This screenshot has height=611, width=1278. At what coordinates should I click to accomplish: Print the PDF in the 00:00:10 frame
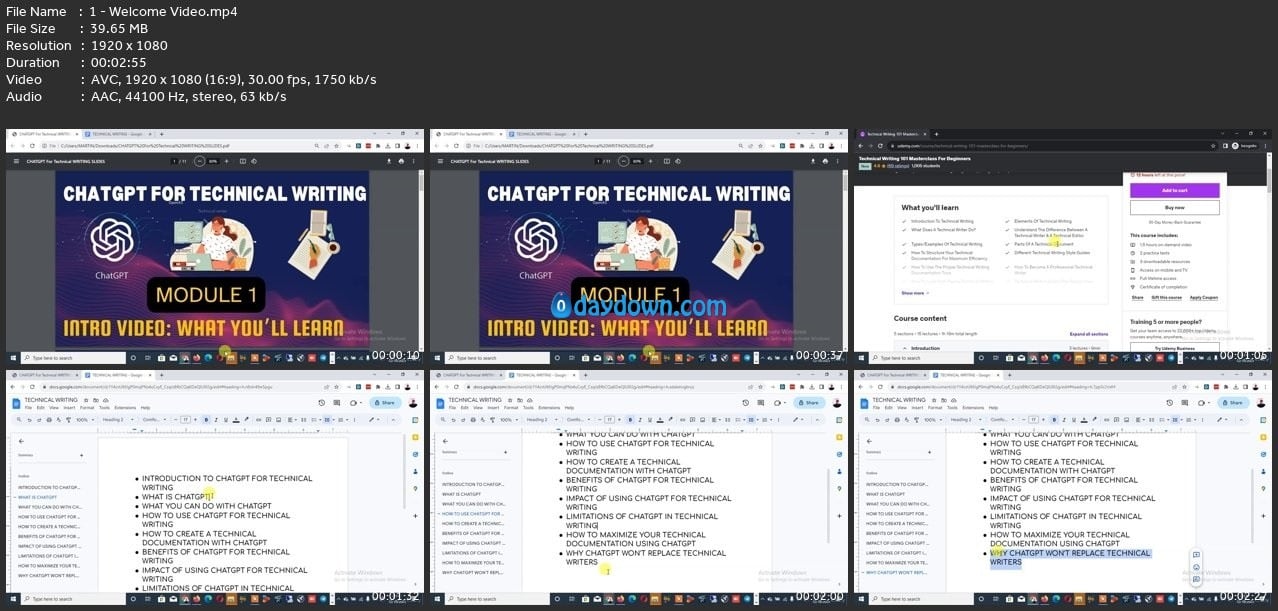(x=401, y=161)
